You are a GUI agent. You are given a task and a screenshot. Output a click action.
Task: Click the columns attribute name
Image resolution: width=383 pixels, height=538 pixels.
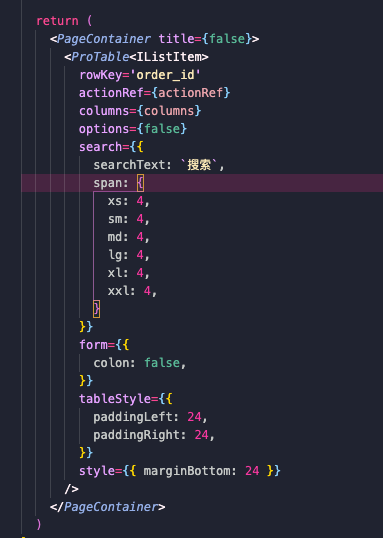click(x=104, y=111)
